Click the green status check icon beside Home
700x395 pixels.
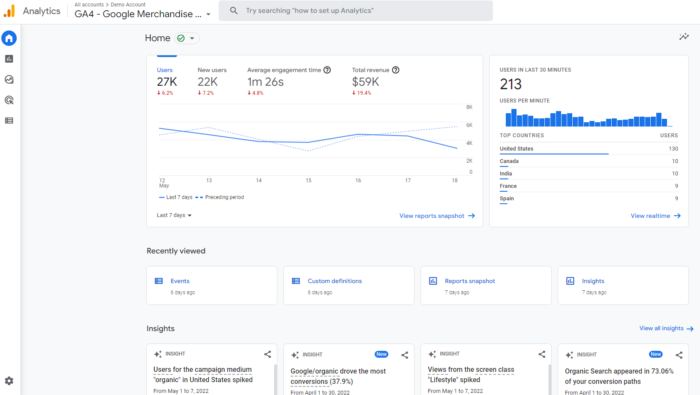[181, 38]
